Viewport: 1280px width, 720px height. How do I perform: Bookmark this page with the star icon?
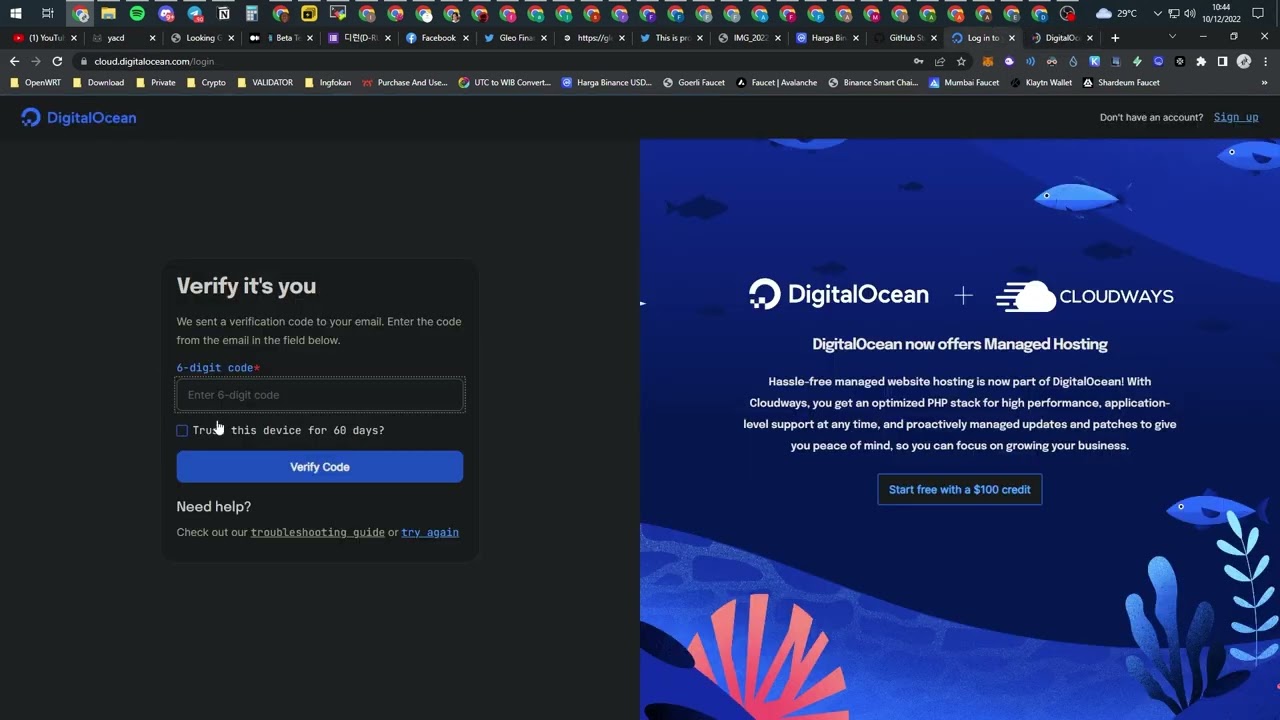tap(961, 61)
